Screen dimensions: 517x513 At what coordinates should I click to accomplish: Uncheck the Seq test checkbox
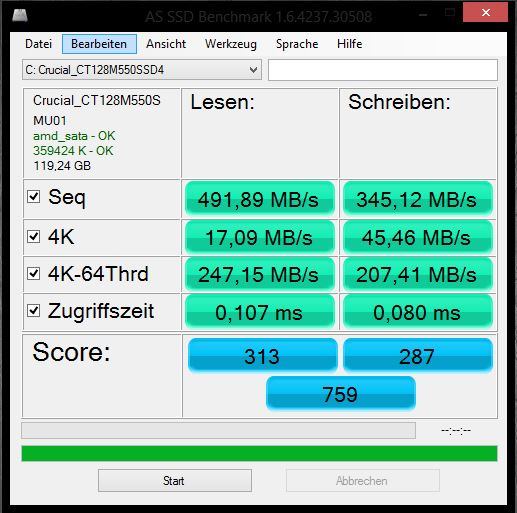tap(34, 197)
